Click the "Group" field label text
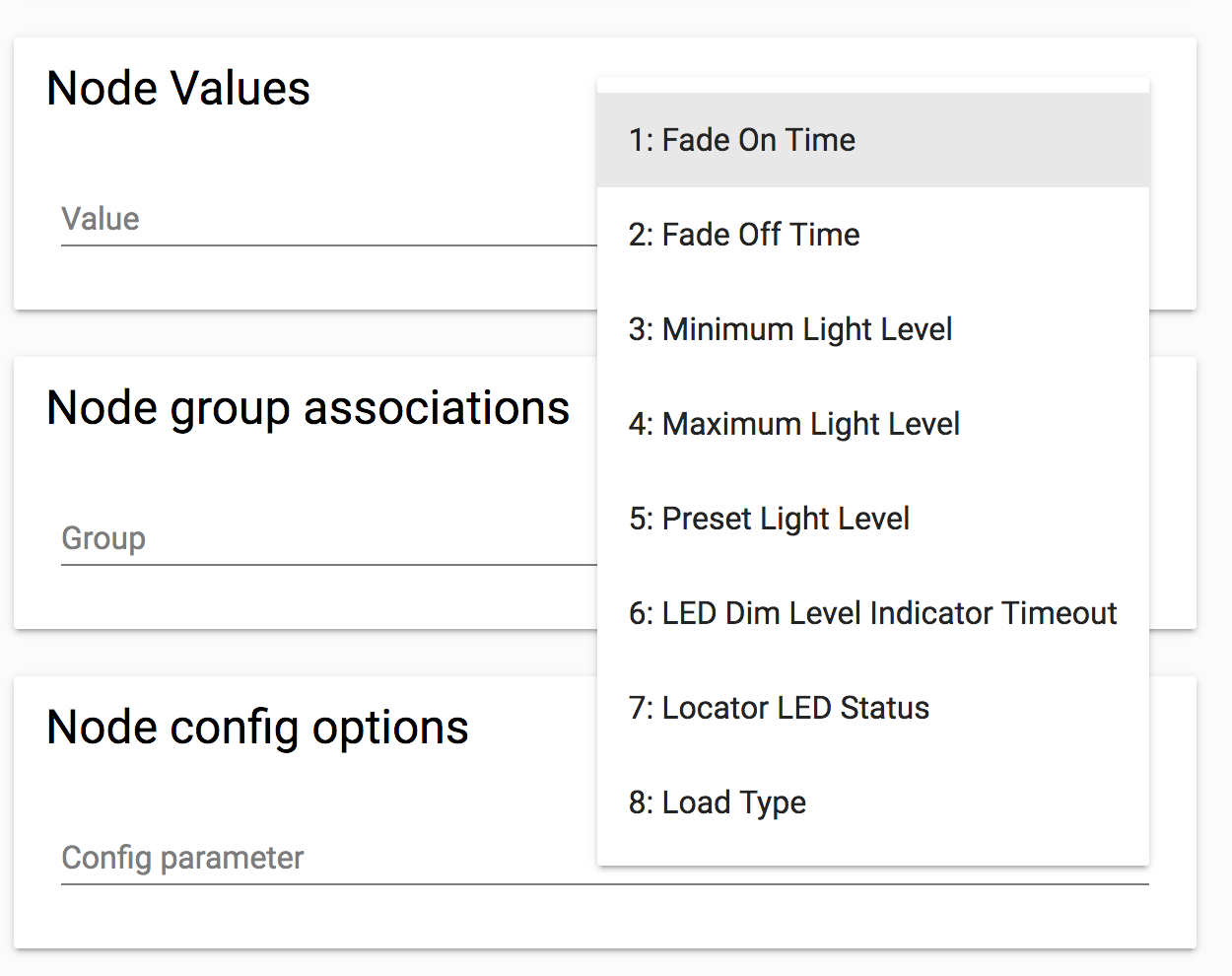 click(x=103, y=538)
